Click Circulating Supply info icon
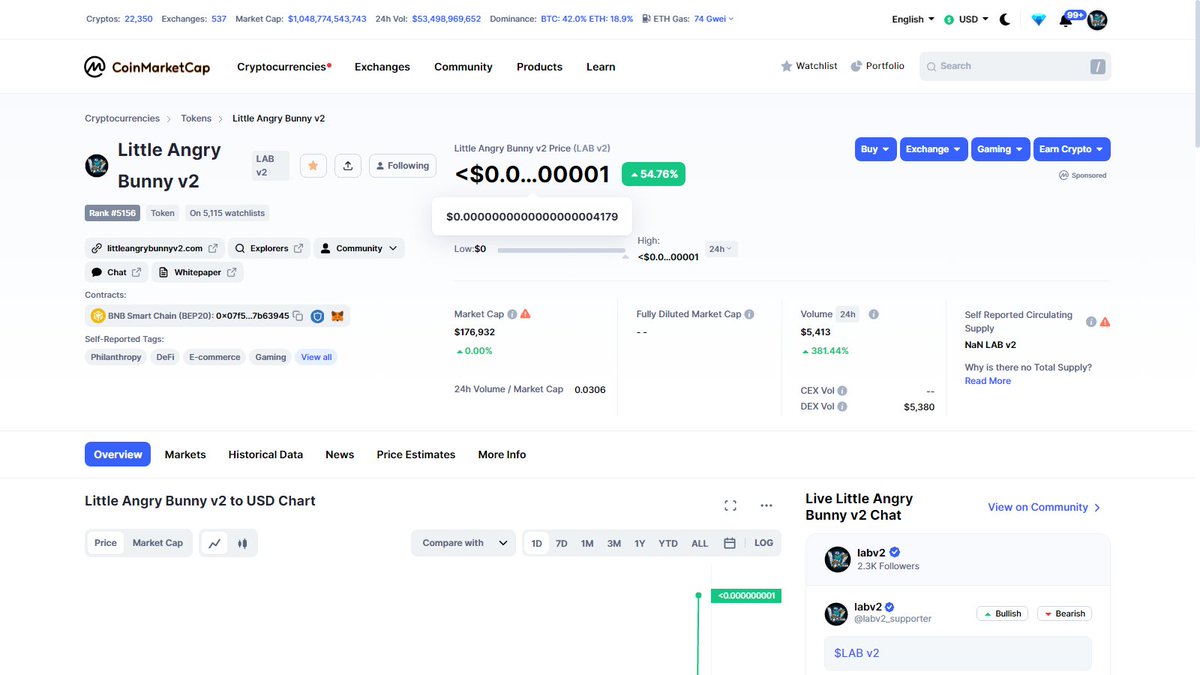The width and height of the screenshot is (1200, 675). pos(1091,322)
